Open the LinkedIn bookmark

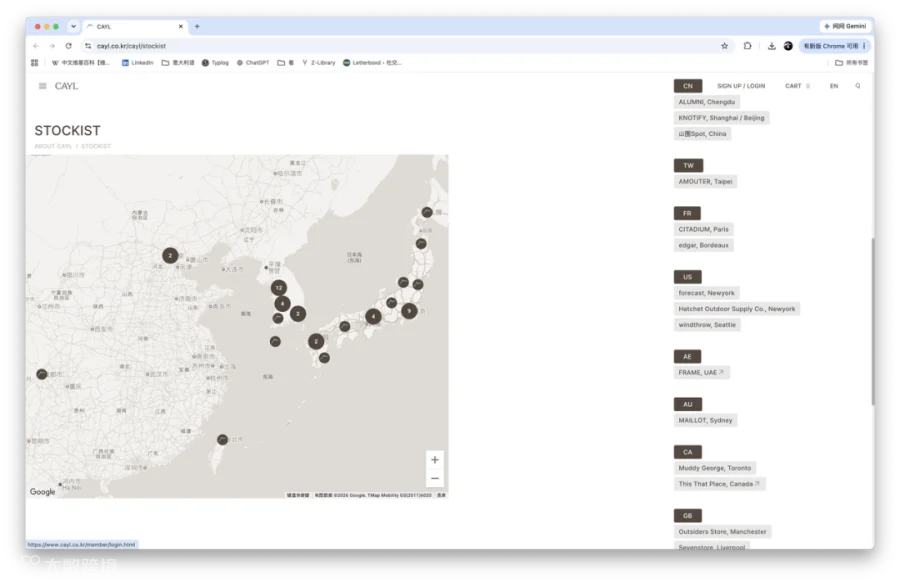point(137,63)
